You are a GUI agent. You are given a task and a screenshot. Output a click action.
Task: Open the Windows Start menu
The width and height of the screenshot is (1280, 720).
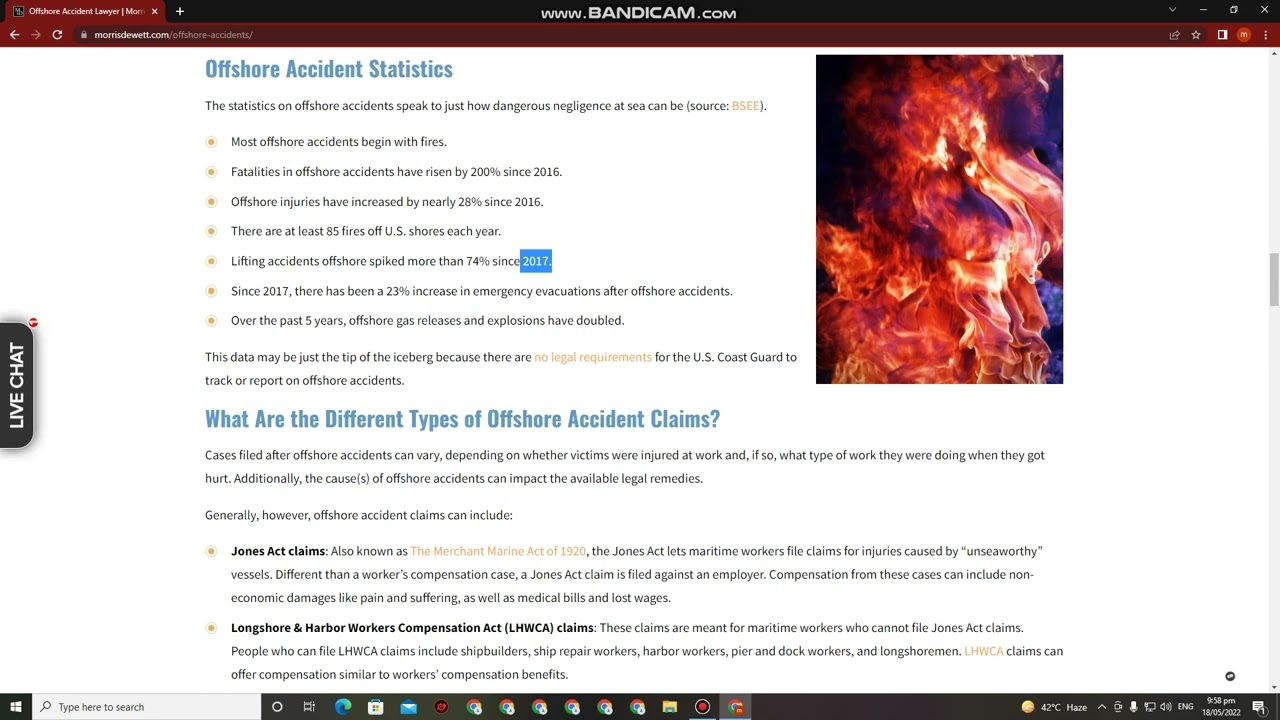click(x=16, y=707)
